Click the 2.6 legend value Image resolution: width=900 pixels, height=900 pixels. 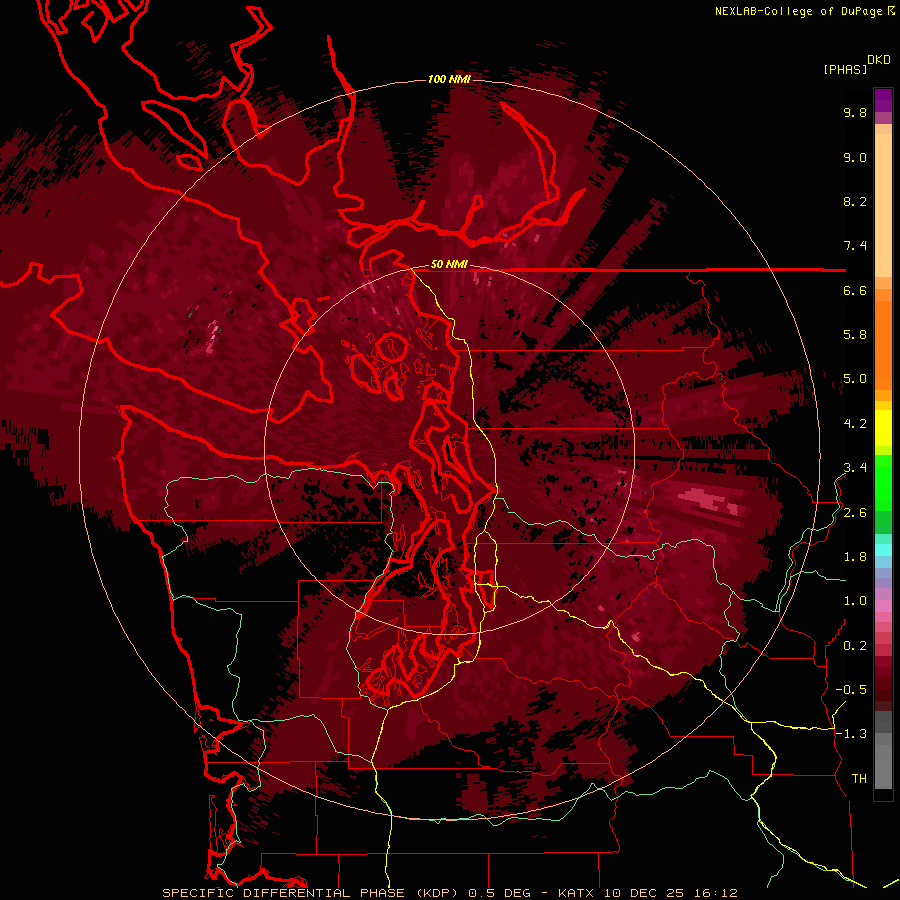point(855,513)
